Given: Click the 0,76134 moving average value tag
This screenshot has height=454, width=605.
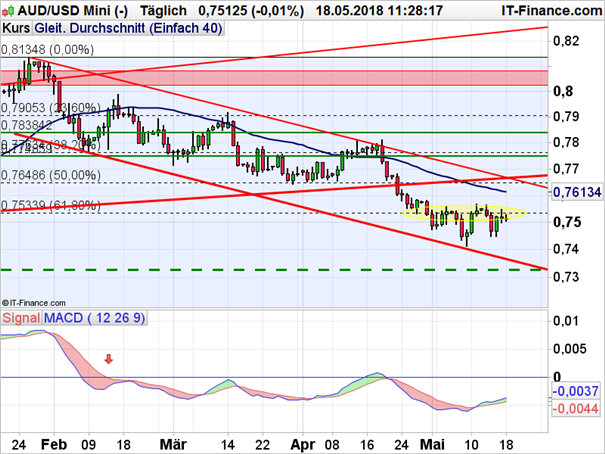Looking at the screenshot, I should [577, 192].
